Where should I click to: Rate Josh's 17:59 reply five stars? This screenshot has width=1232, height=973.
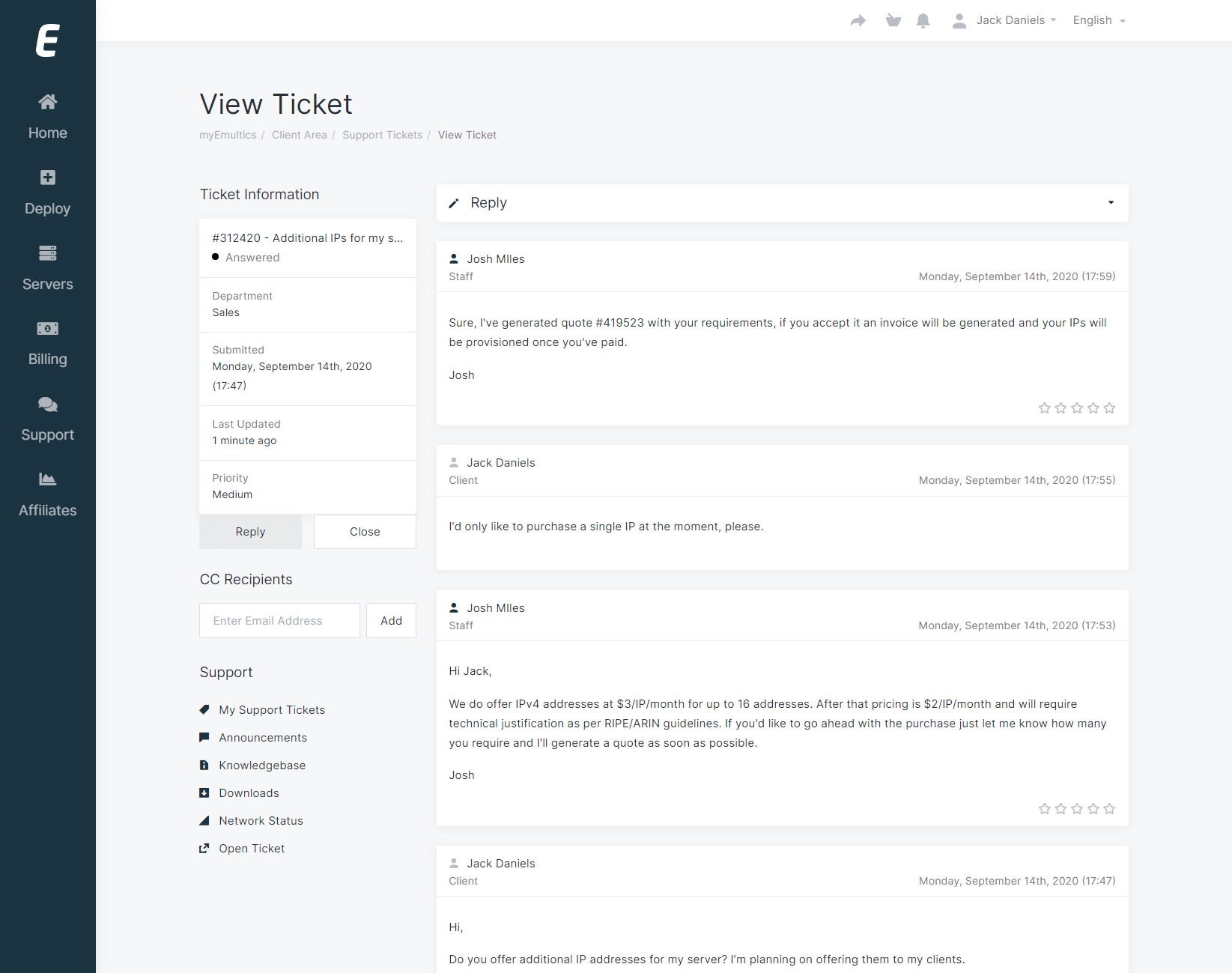coord(1109,408)
